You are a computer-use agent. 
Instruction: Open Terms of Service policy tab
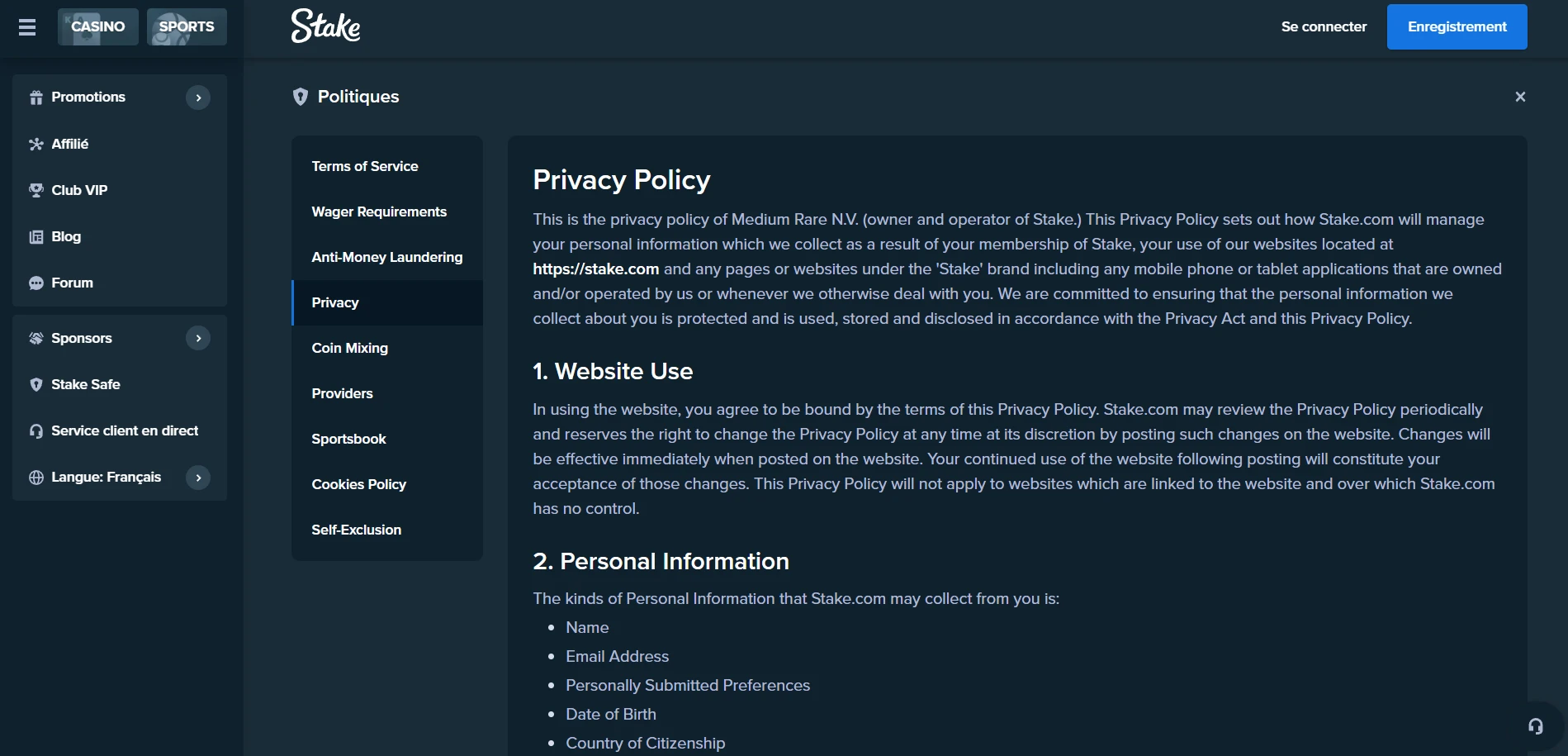click(387, 166)
